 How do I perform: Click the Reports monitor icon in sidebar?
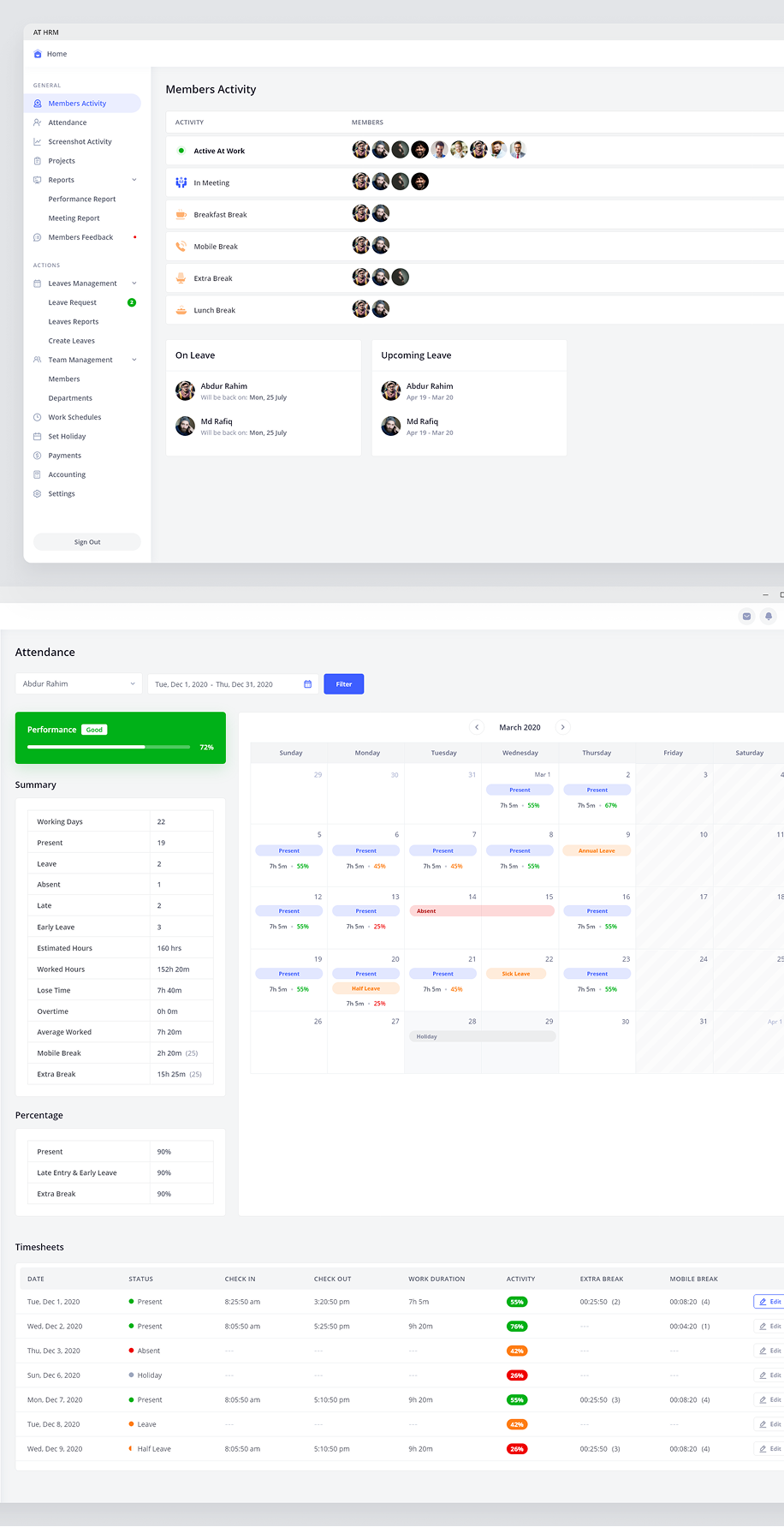click(x=37, y=180)
